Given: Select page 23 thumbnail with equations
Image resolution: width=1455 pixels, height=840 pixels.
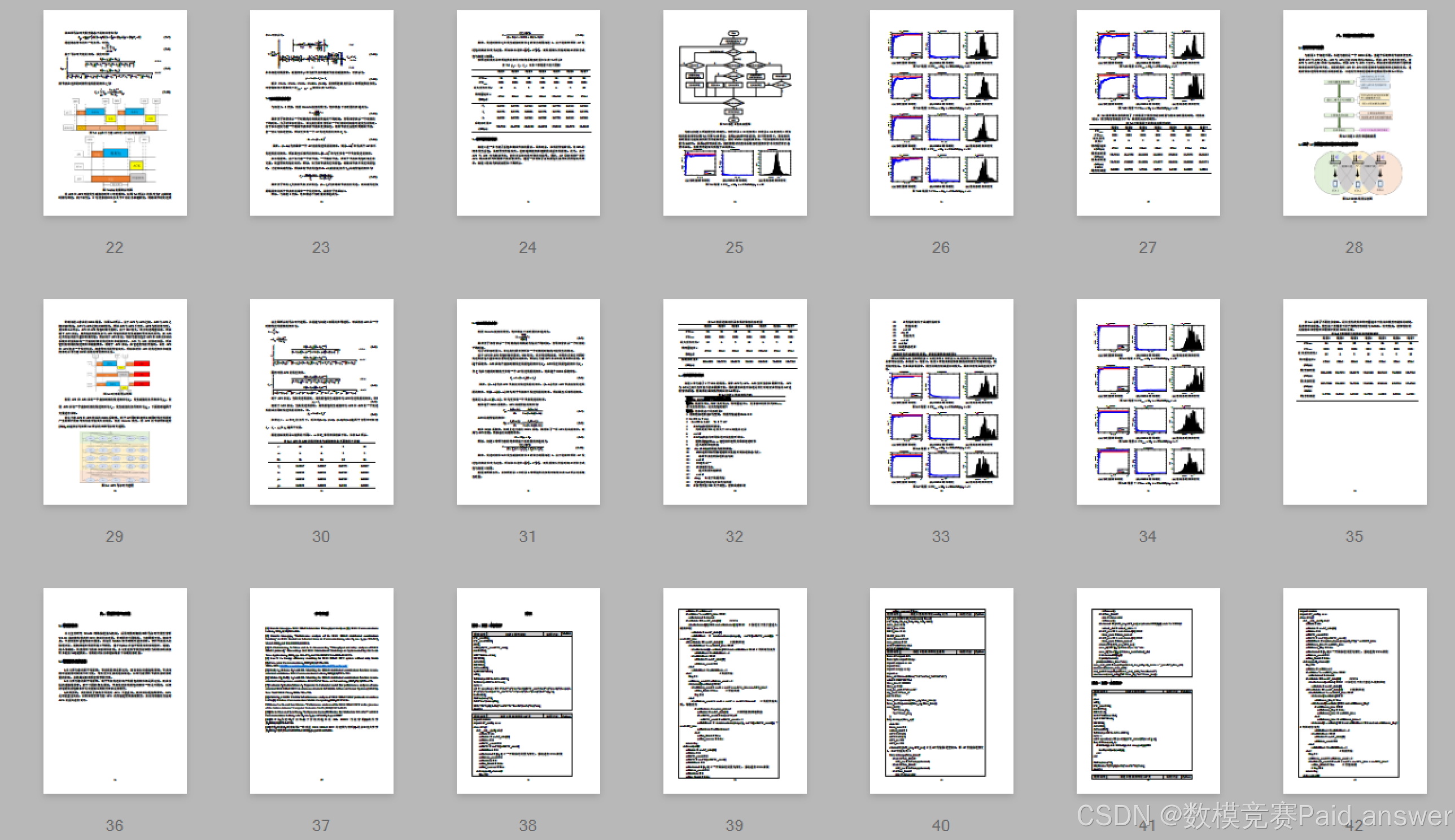Looking at the screenshot, I should click(x=321, y=113).
